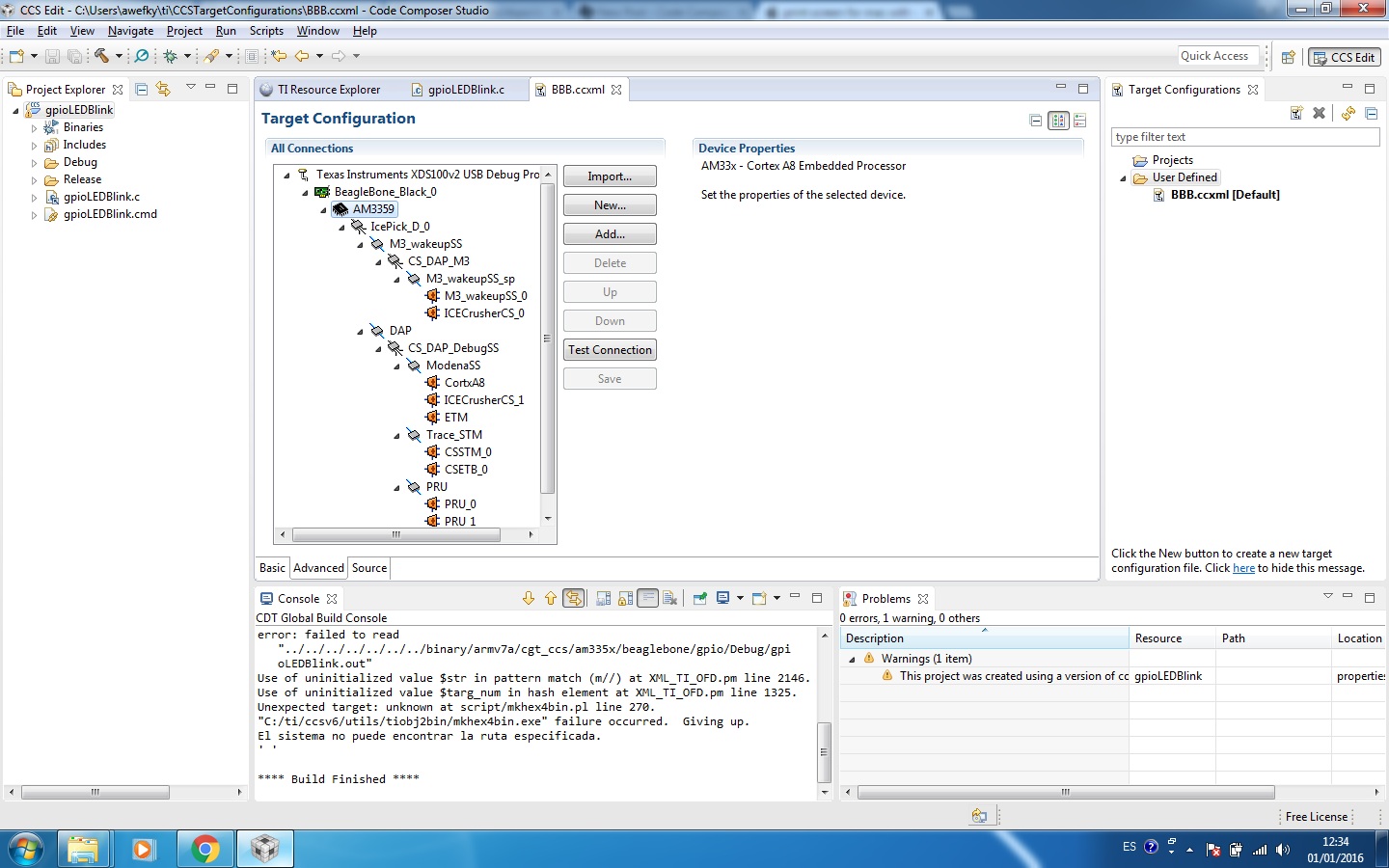Switch to the Advanced tab
Image resolution: width=1389 pixels, height=868 pixels.
(x=319, y=568)
